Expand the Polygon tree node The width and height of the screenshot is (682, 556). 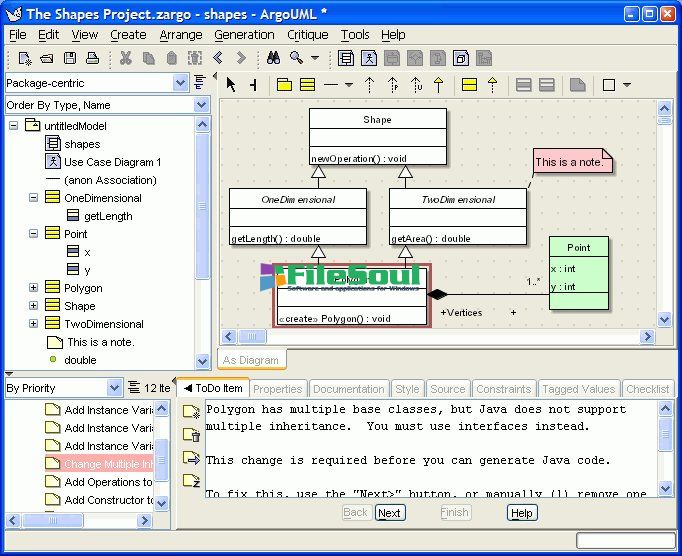tap(33, 288)
